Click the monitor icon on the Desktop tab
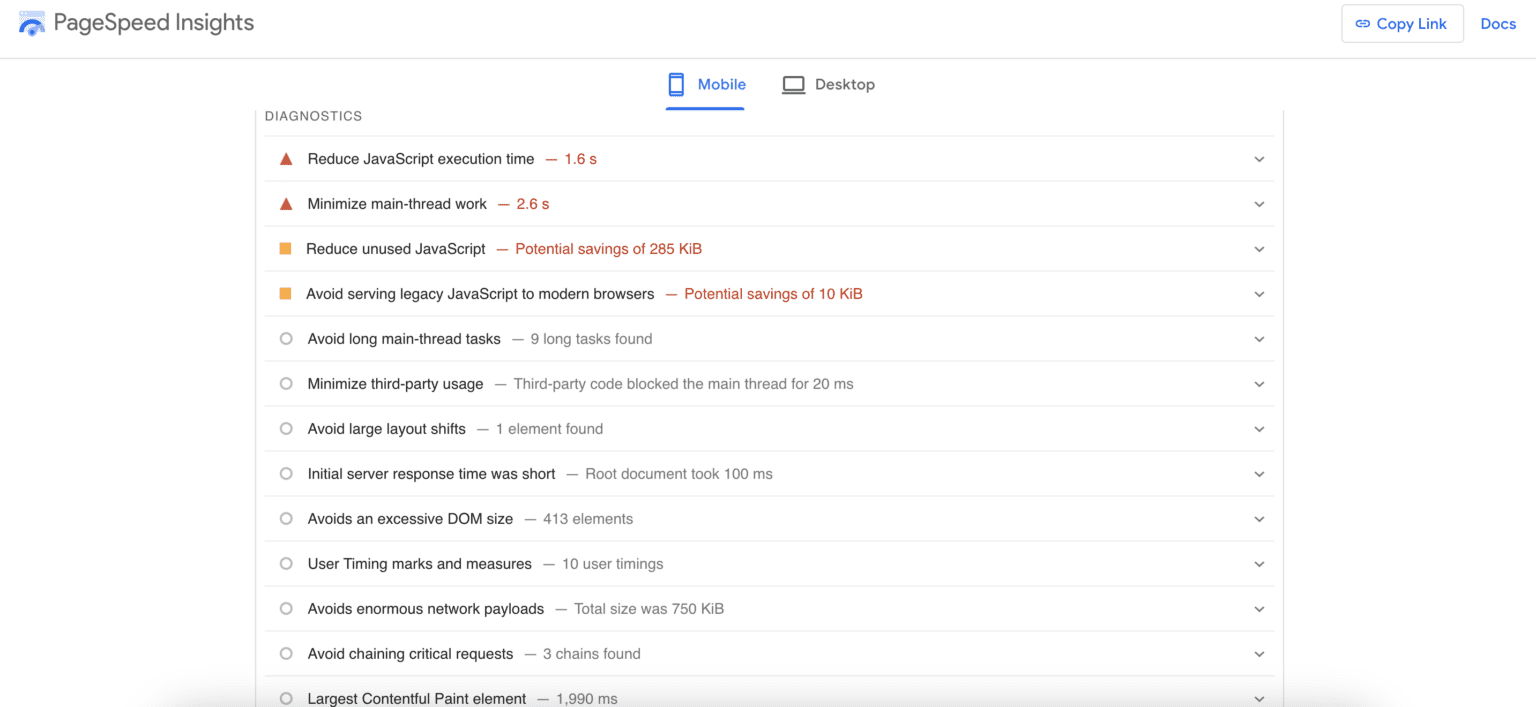 (x=793, y=84)
